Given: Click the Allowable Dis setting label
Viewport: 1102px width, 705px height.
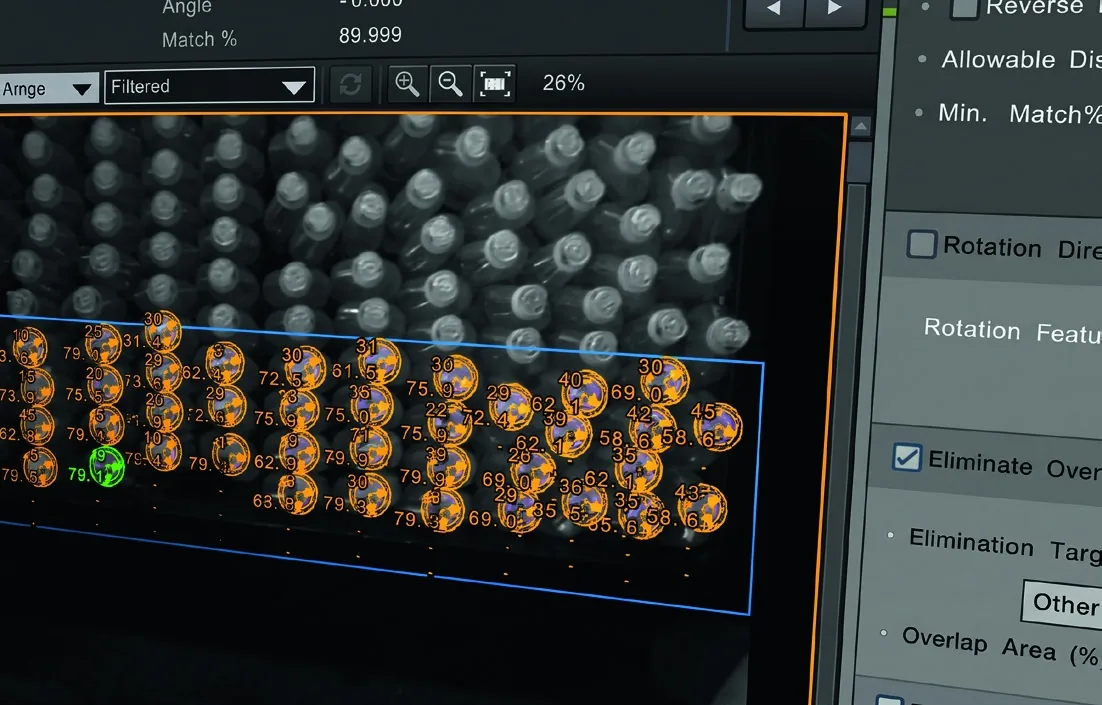Looking at the screenshot, I should [x=1022, y=60].
